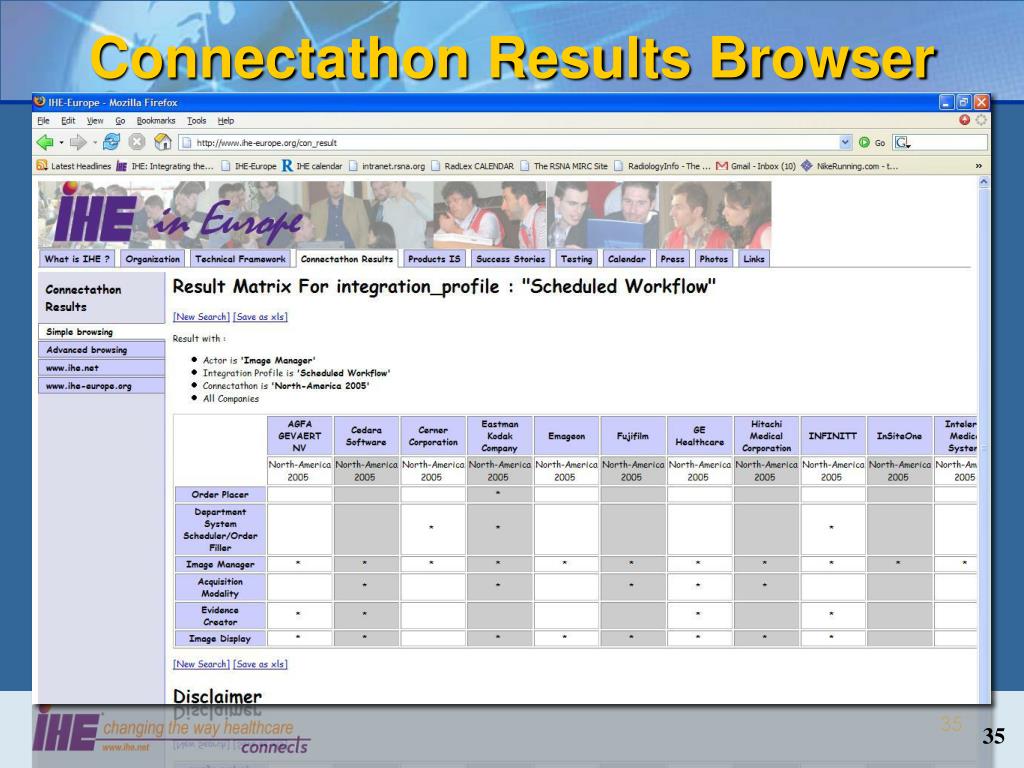Select Simple browsing in the sidebar
The height and width of the screenshot is (768, 1024).
point(101,332)
